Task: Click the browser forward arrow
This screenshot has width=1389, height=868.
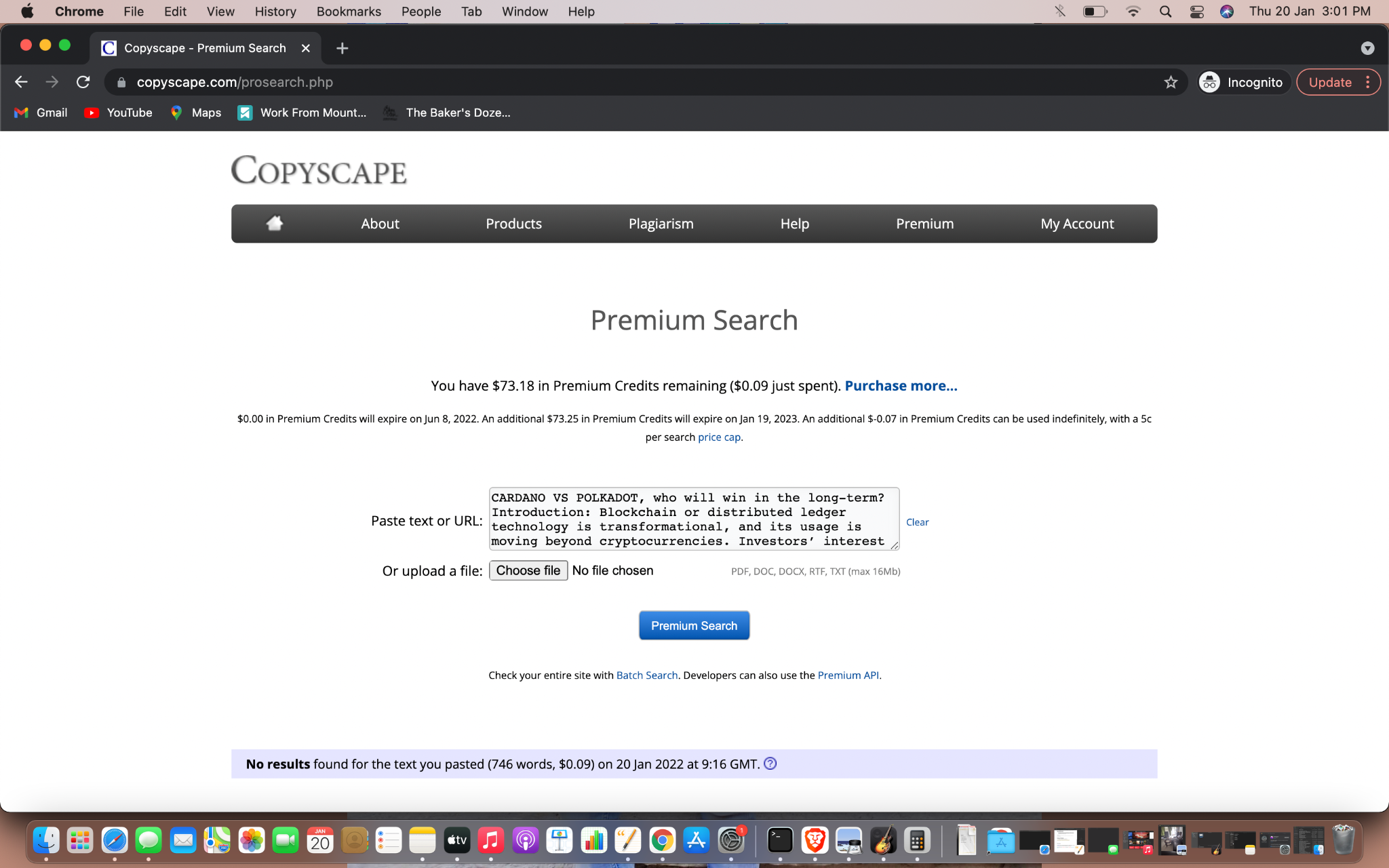Action: pos(52,82)
